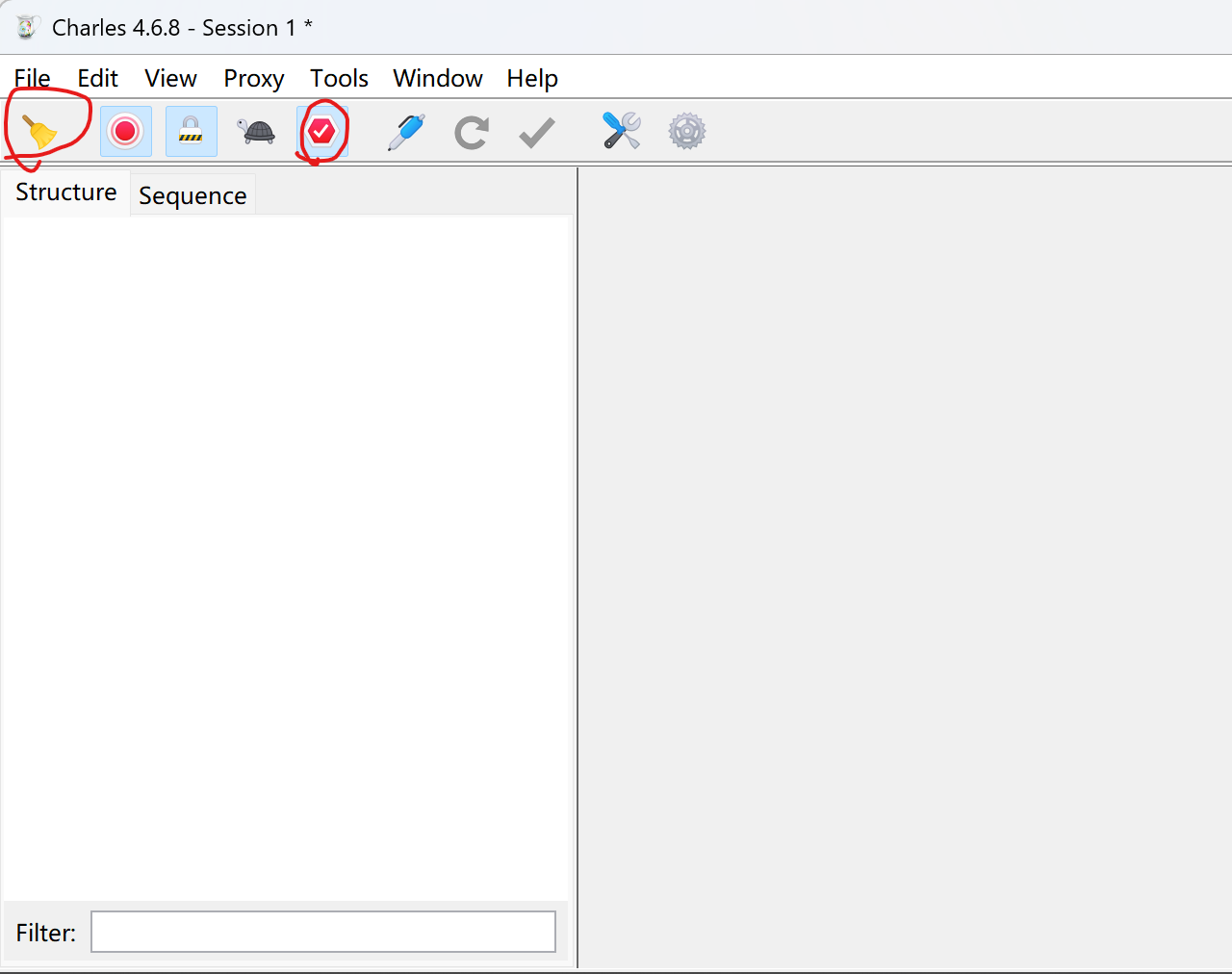
Task: Open the View menu
Action: [x=170, y=78]
